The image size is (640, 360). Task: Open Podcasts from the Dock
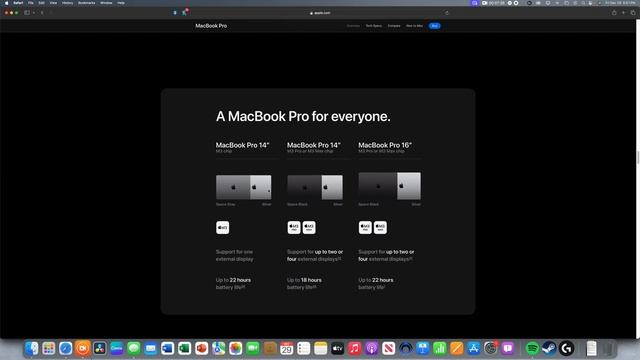click(x=371, y=348)
